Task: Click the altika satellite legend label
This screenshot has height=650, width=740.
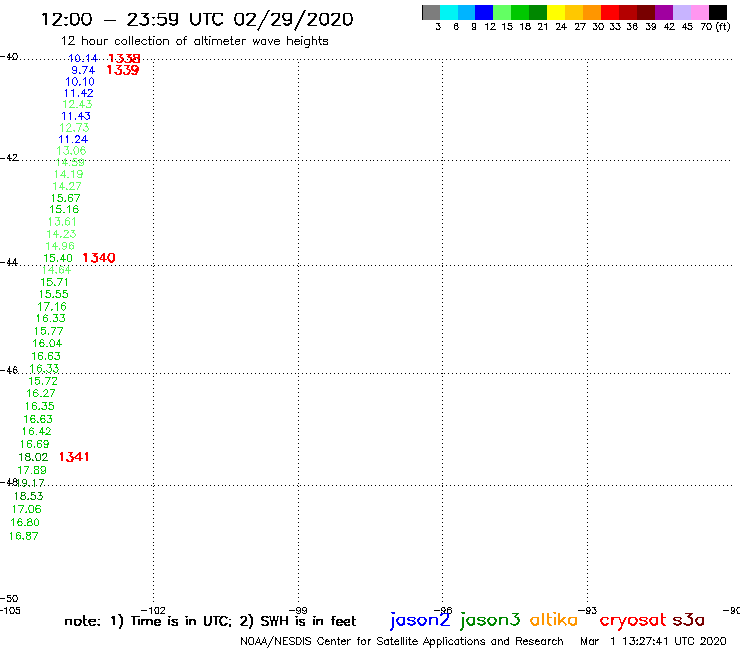Action: point(554,619)
